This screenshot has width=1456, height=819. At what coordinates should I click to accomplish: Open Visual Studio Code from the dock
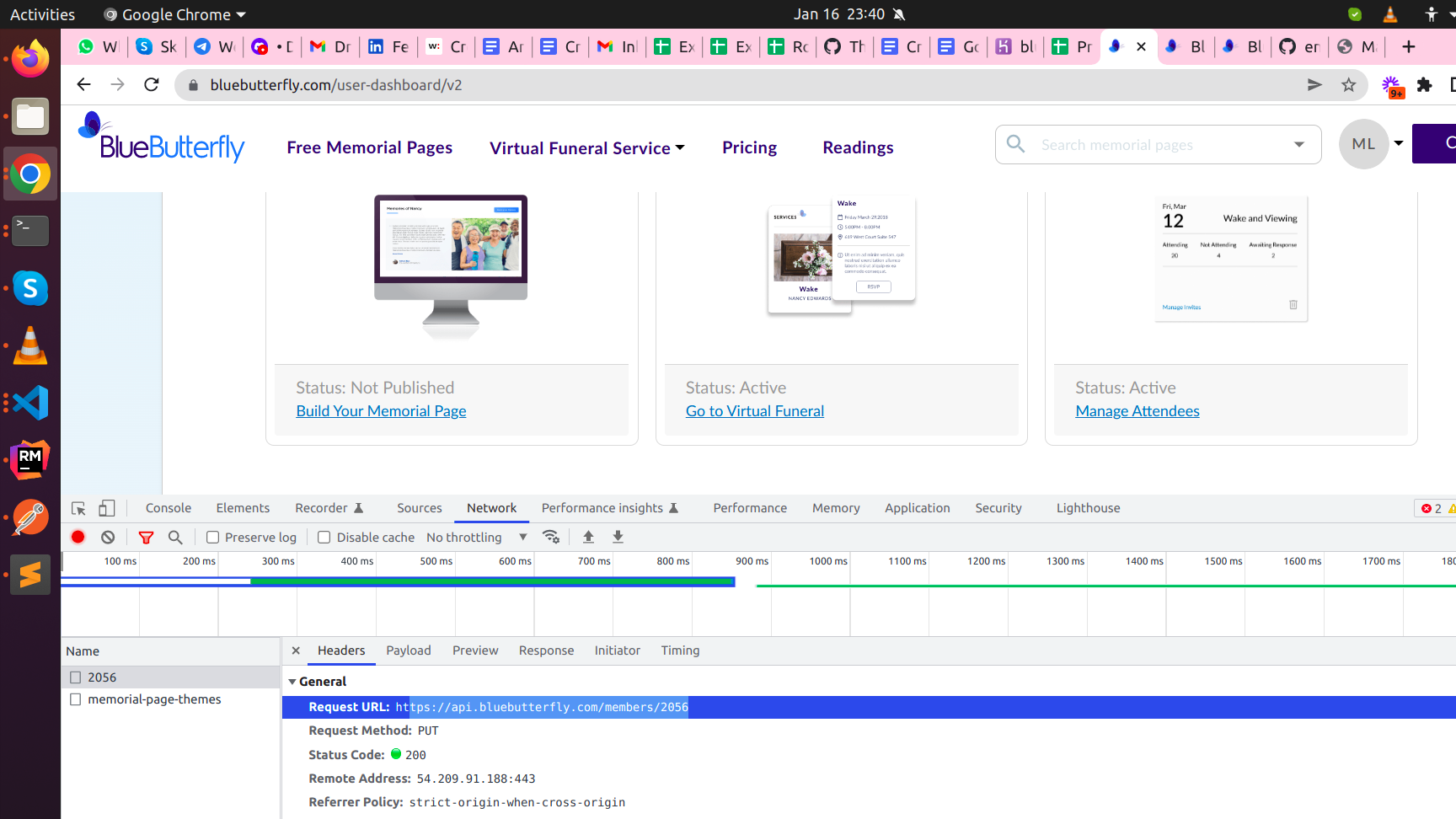pyautogui.click(x=30, y=403)
